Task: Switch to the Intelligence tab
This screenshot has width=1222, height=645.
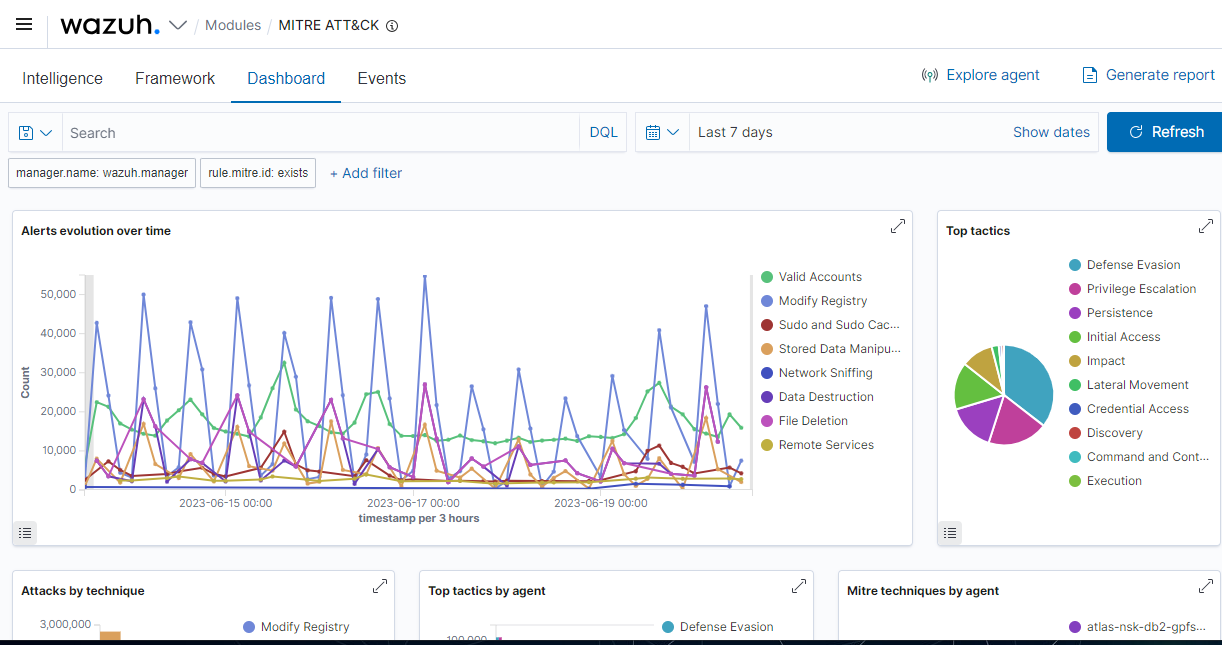Action: click(62, 78)
